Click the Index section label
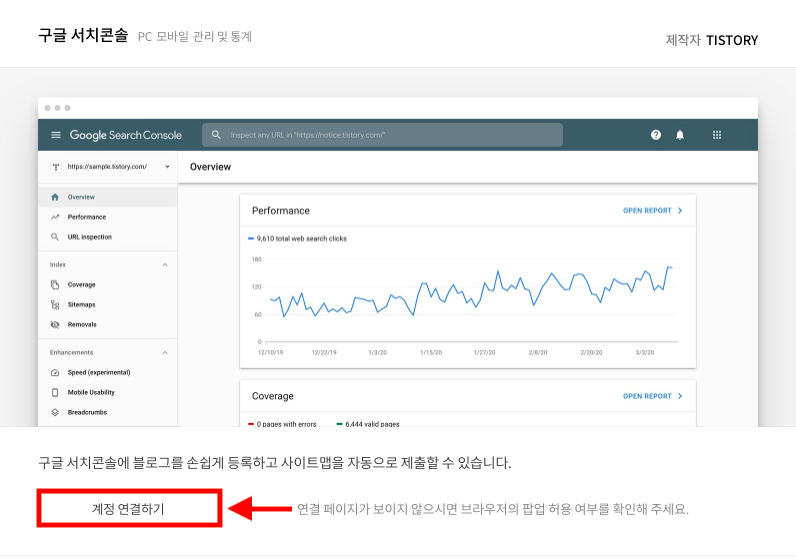Screen dimensions: 796x559 pyautogui.click(x=58, y=265)
